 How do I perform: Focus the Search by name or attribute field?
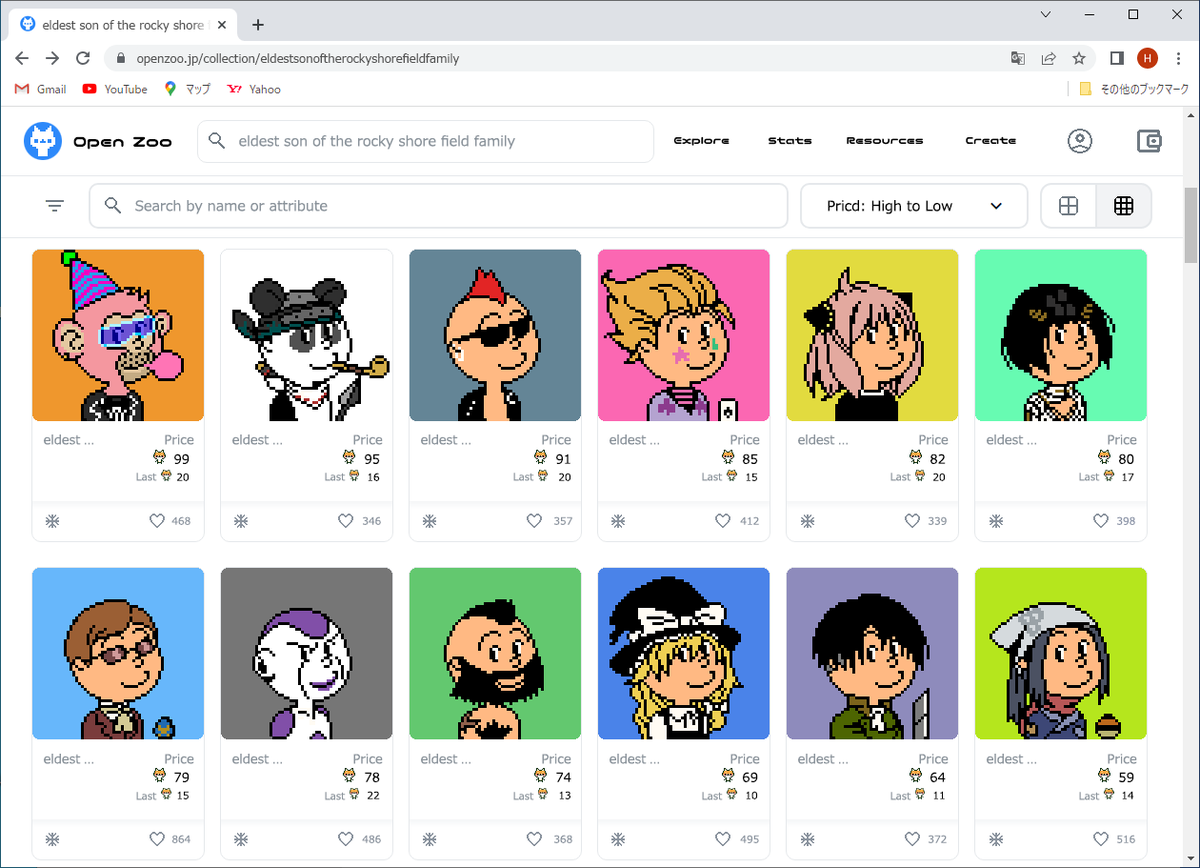click(x=438, y=206)
